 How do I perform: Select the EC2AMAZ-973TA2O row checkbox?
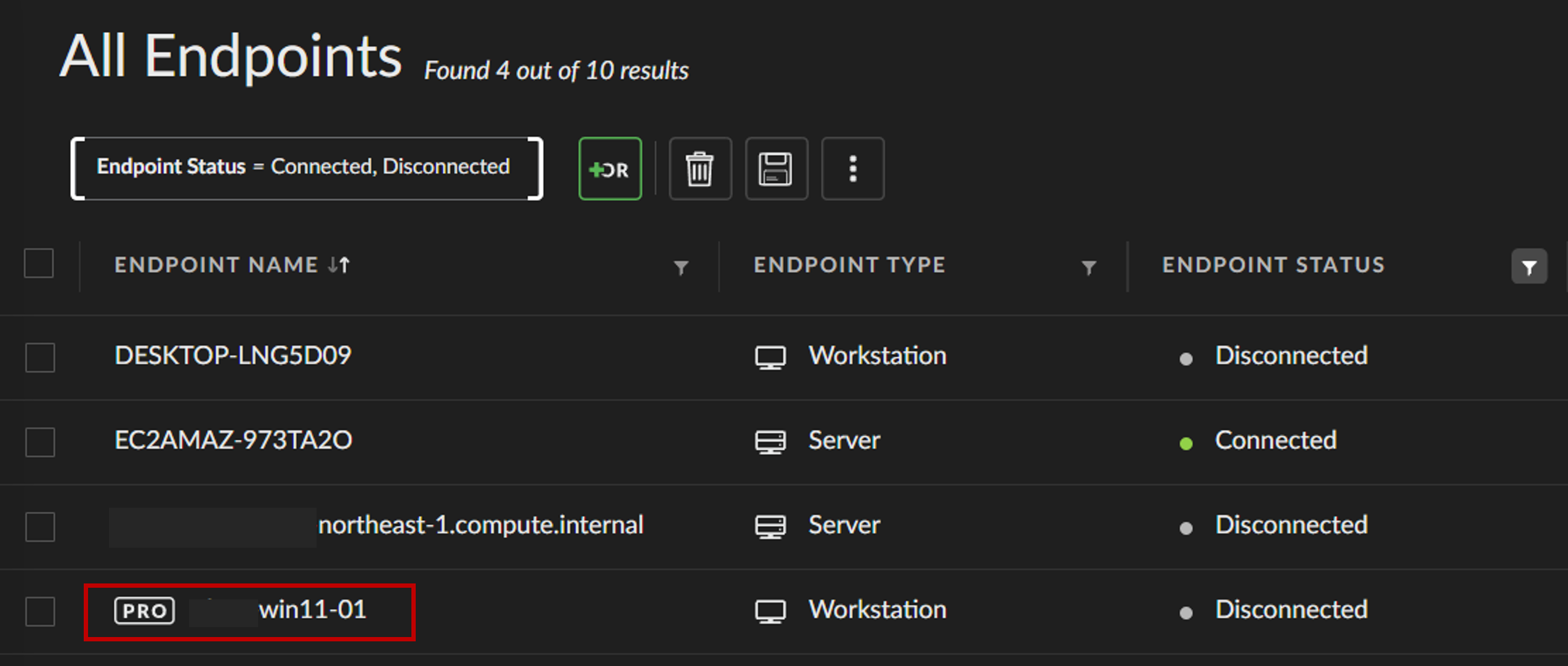point(40,442)
